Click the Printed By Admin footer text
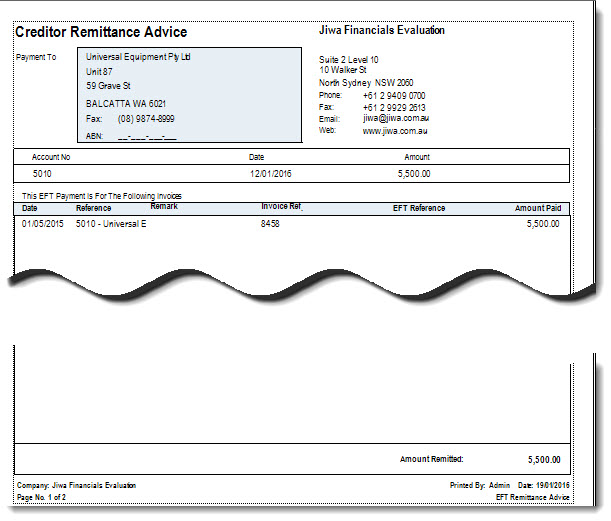 [480, 485]
